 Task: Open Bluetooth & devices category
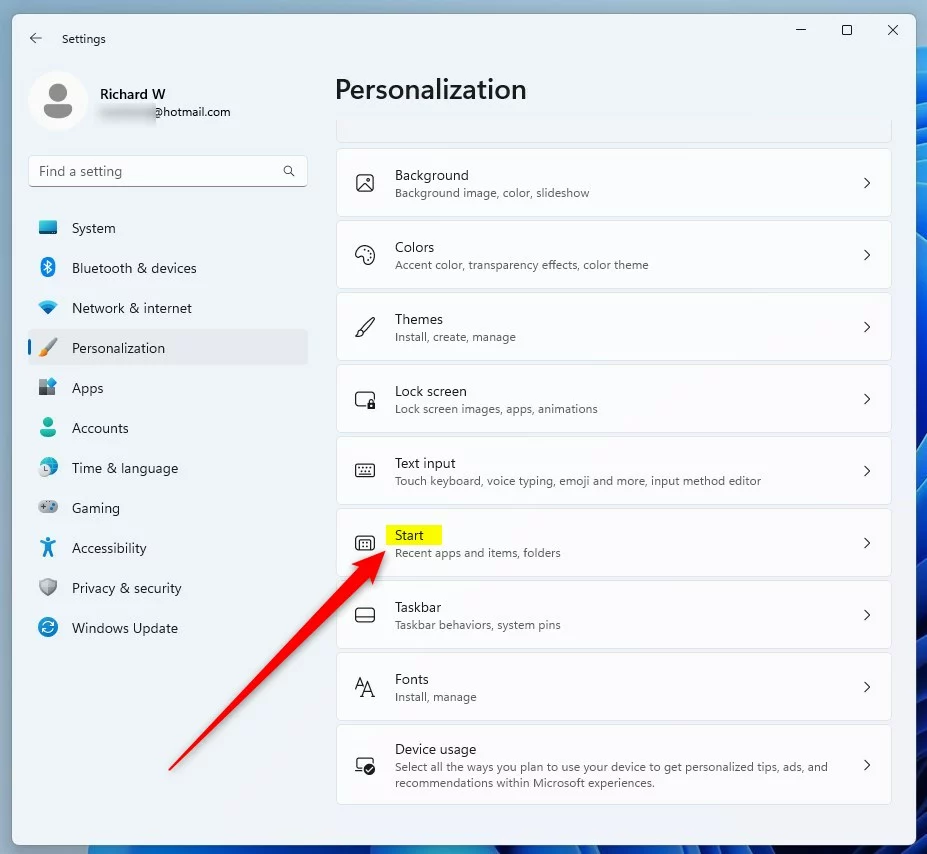[168, 268]
